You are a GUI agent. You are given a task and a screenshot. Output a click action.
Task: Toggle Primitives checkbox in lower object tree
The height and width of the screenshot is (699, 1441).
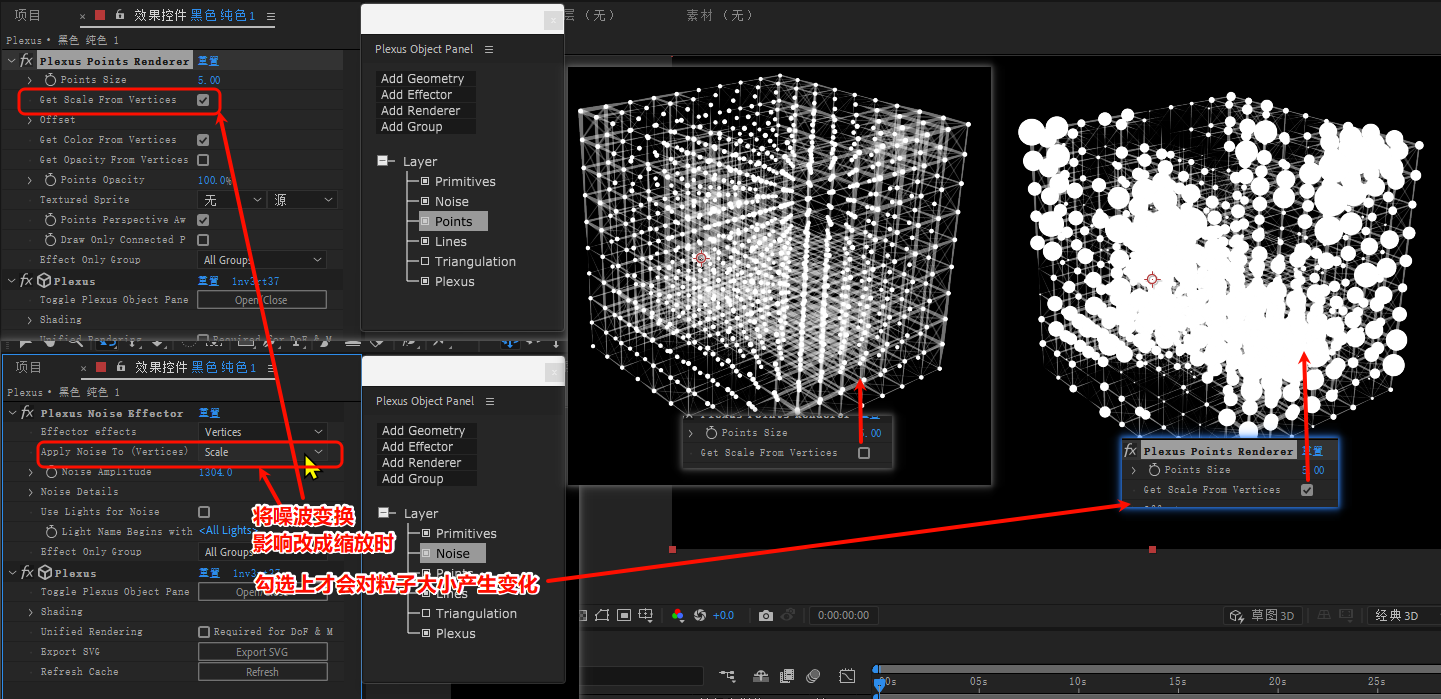[x=426, y=534]
